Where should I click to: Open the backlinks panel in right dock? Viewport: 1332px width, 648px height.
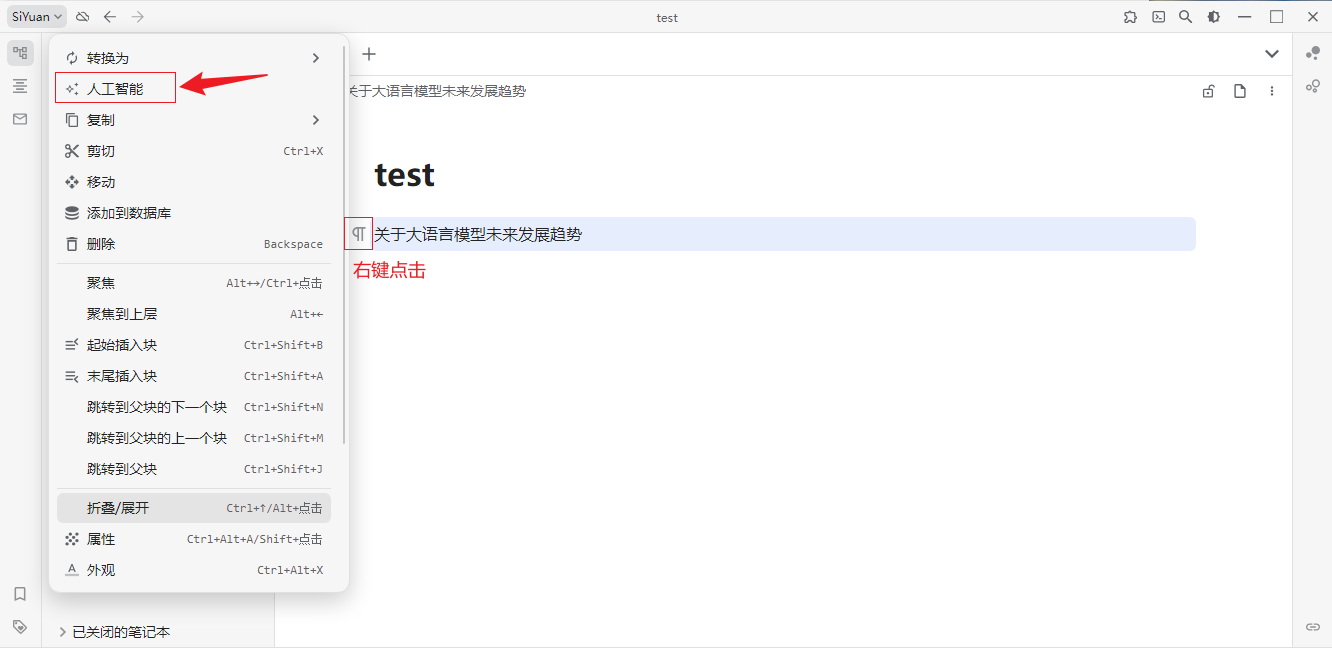(x=1313, y=627)
